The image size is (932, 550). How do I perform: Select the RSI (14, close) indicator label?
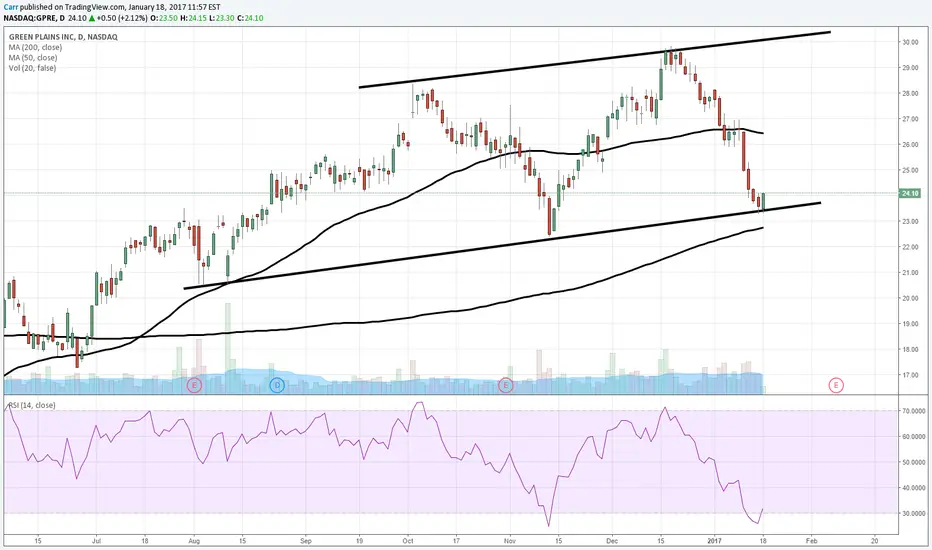click(32, 405)
